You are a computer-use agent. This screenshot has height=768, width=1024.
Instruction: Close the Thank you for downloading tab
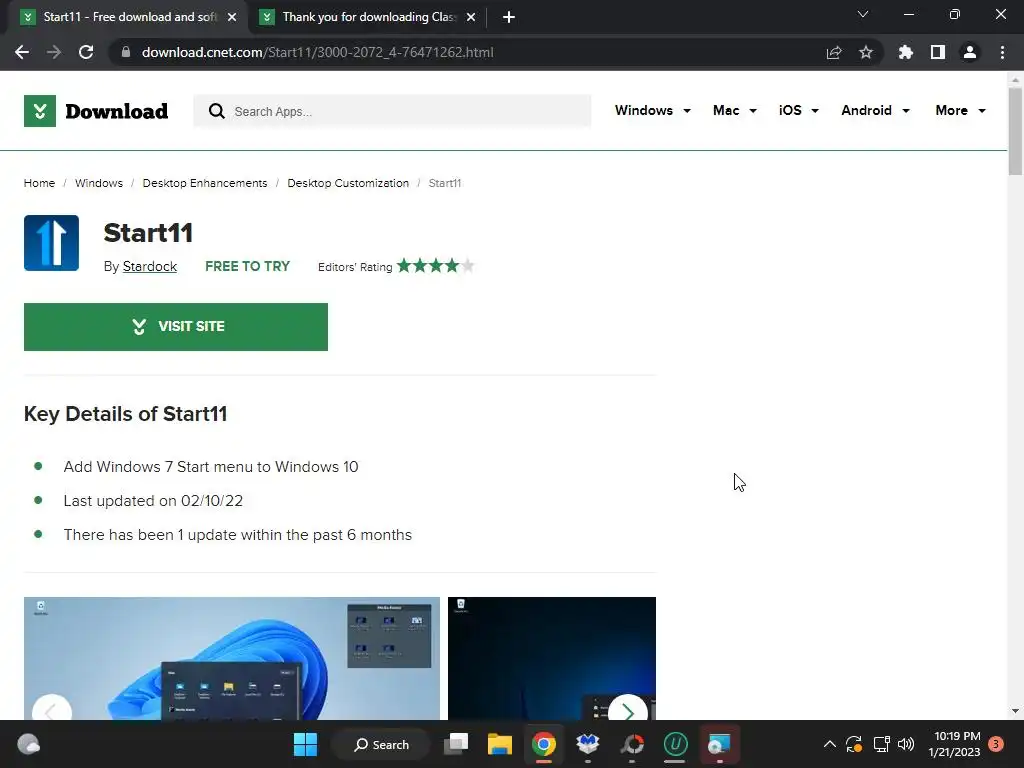[x=471, y=17]
